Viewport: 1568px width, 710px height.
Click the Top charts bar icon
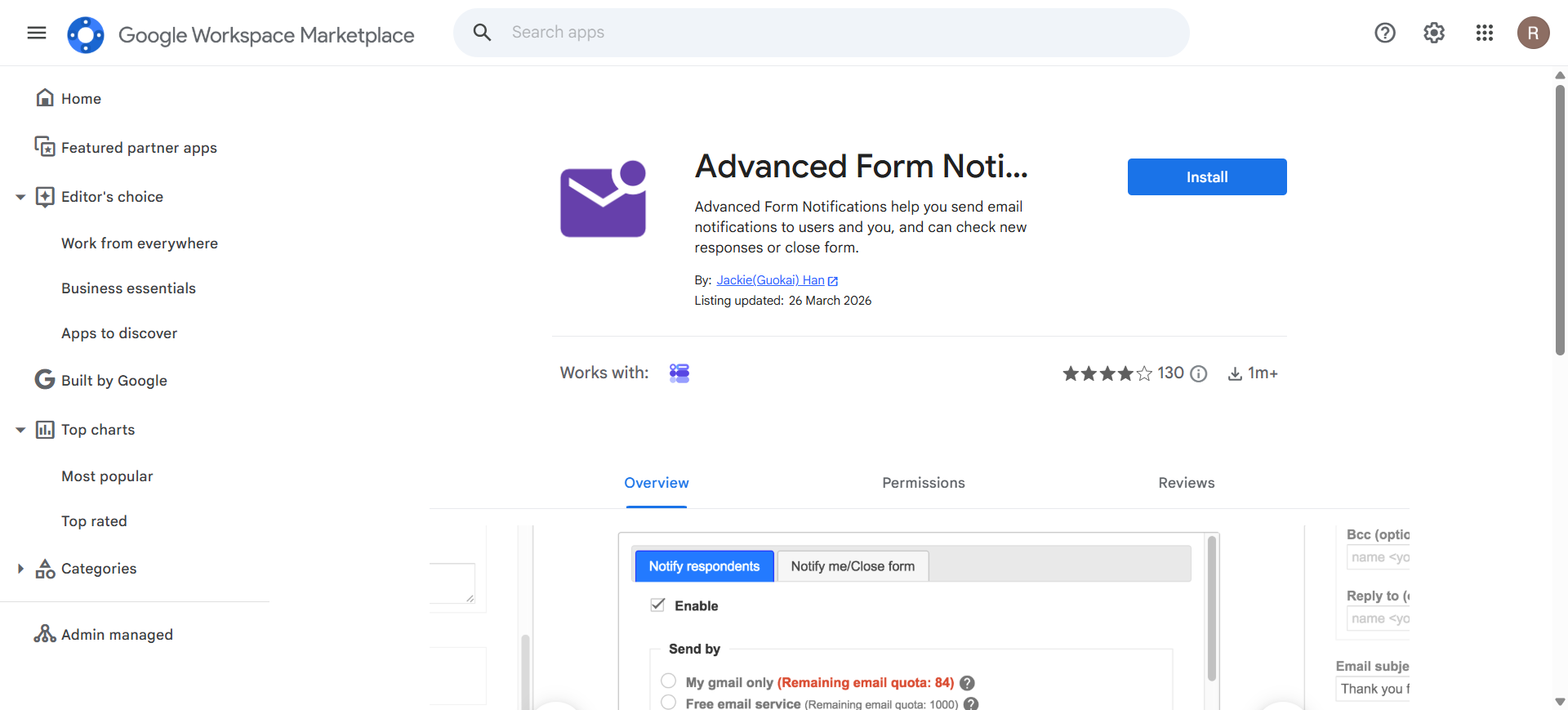pyautogui.click(x=45, y=429)
